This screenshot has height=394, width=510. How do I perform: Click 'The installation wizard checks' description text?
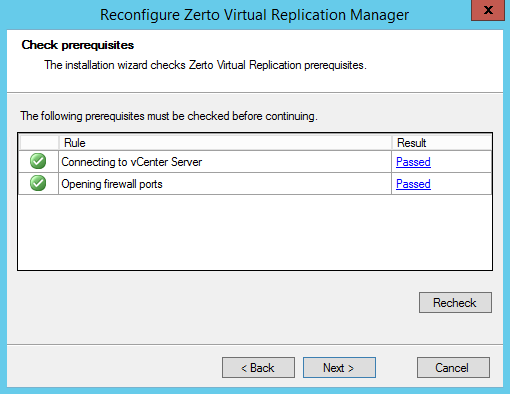pos(205,65)
